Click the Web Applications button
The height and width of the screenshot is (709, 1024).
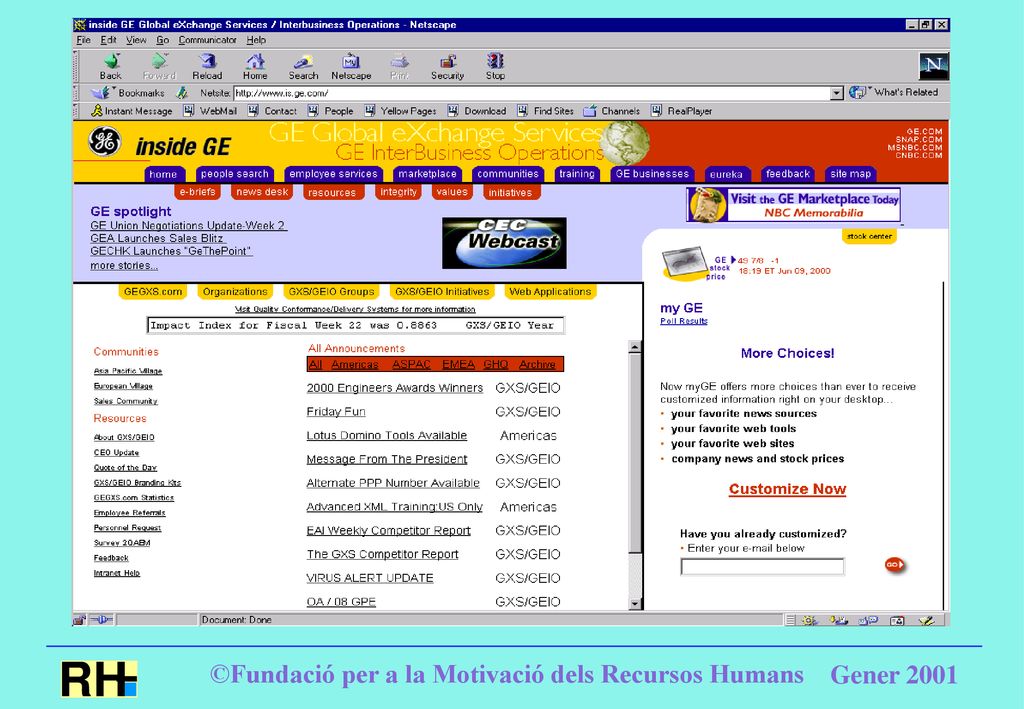pos(550,292)
